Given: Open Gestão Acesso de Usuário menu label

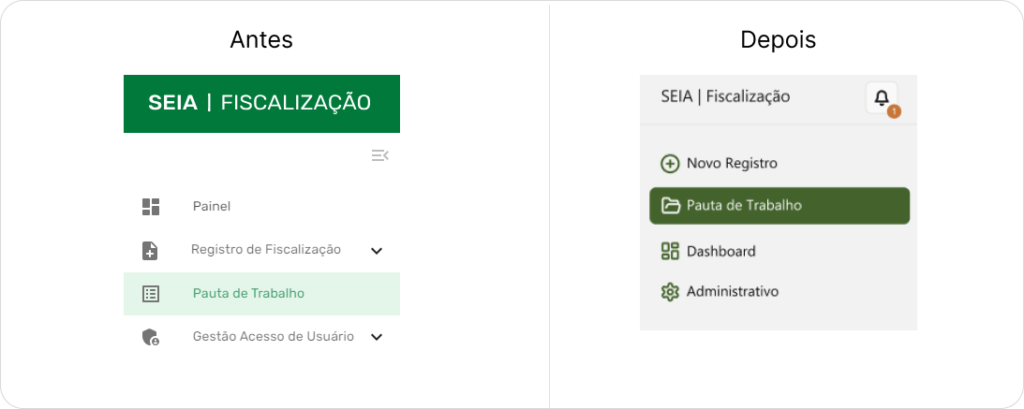Looking at the screenshot, I should point(273,337).
